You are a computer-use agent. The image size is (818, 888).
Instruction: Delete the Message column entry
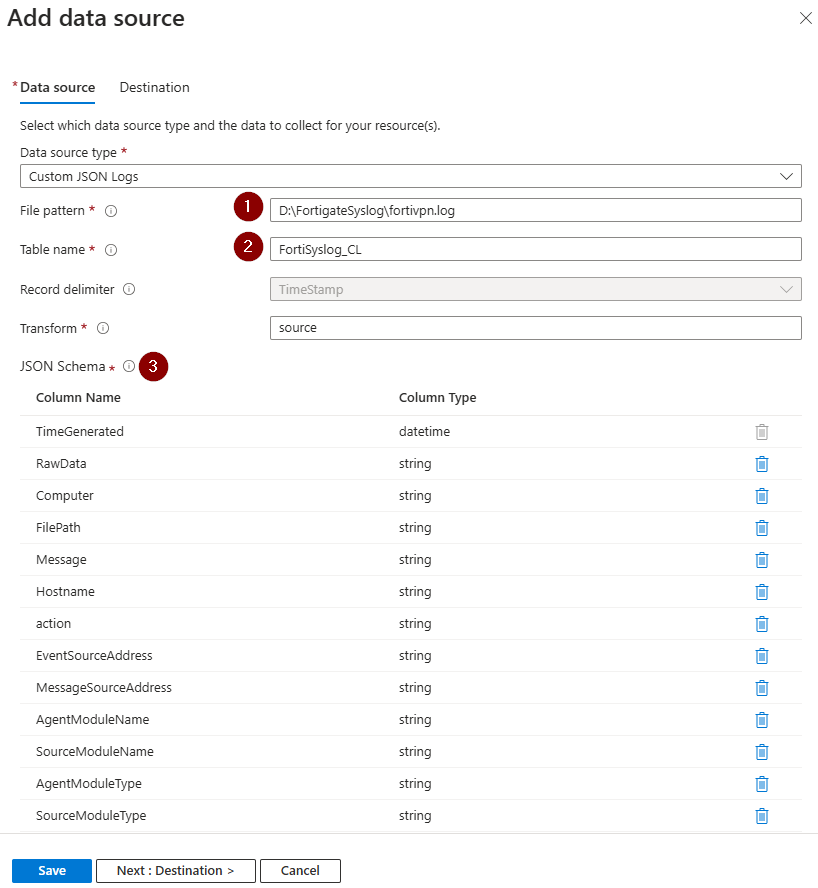[x=761, y=560]
